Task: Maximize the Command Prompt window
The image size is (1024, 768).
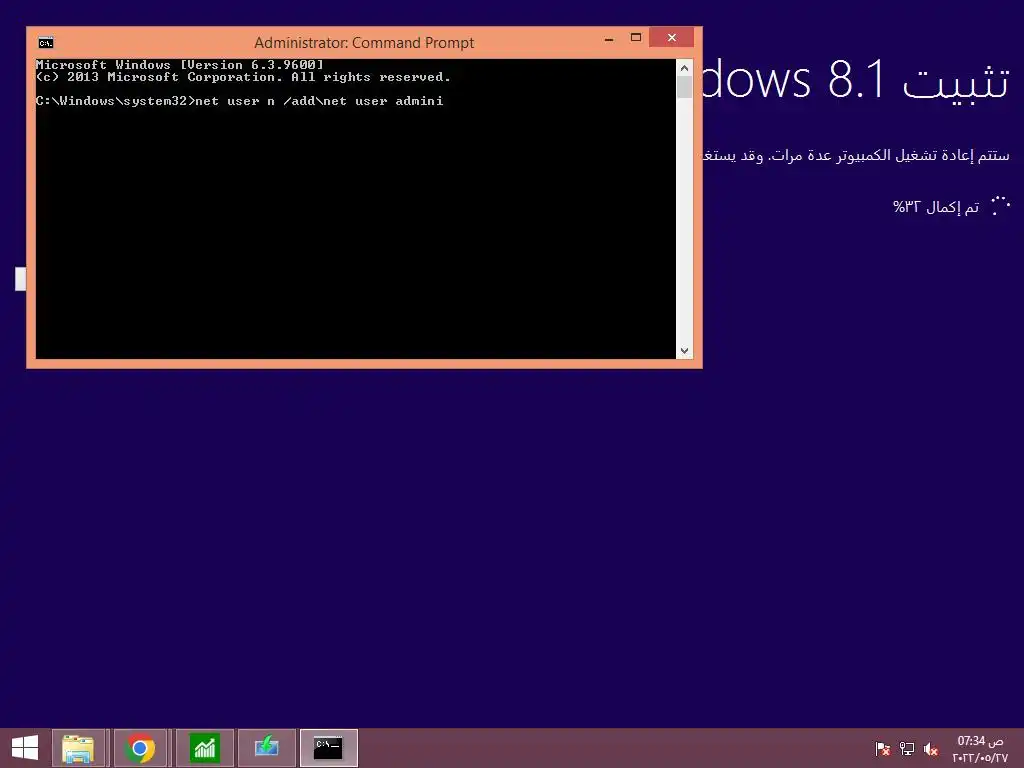Action: [636, 38]
